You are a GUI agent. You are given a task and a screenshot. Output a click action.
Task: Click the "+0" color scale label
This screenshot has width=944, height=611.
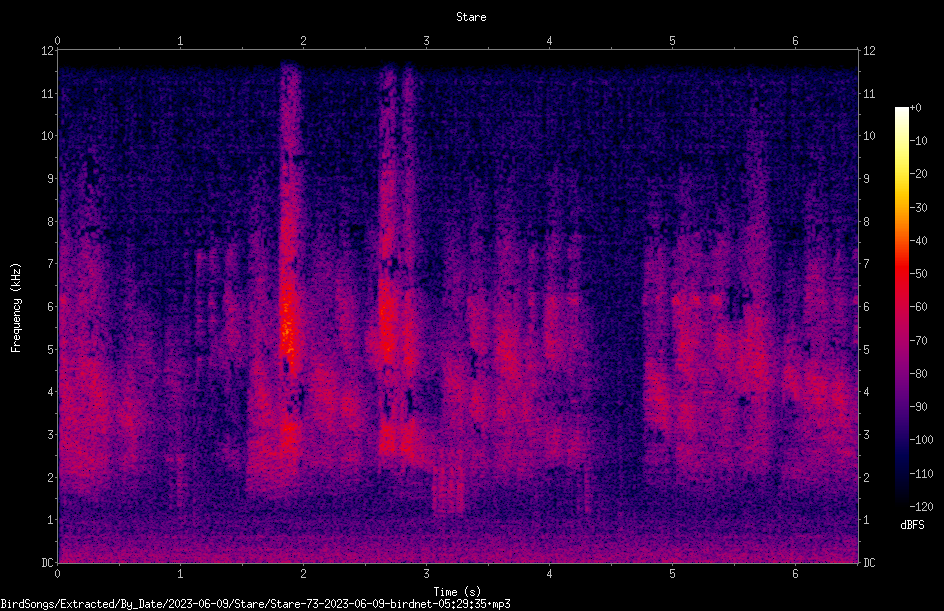point(915,108)
